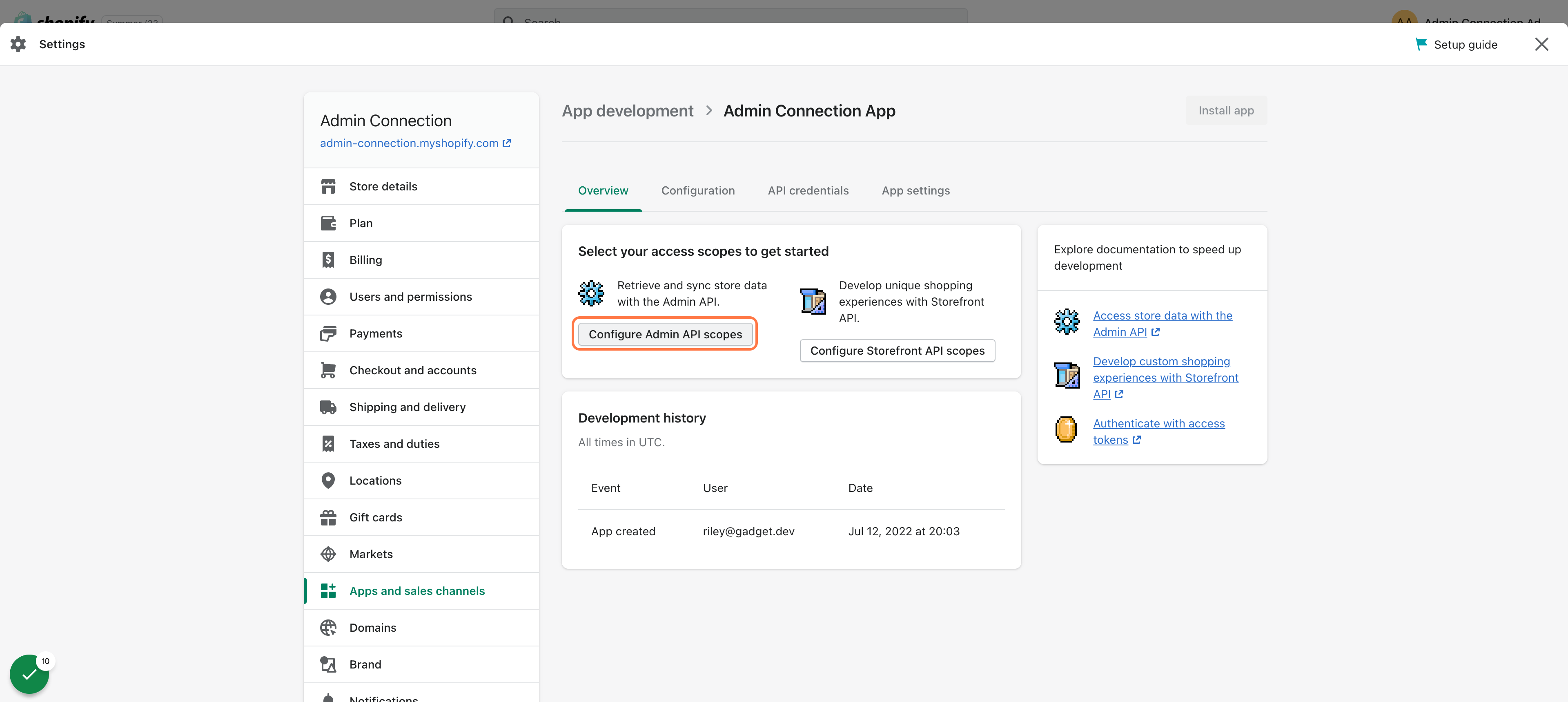
Task: Click Configure Admin API scopes button
Action: click(x=665, y=333)
